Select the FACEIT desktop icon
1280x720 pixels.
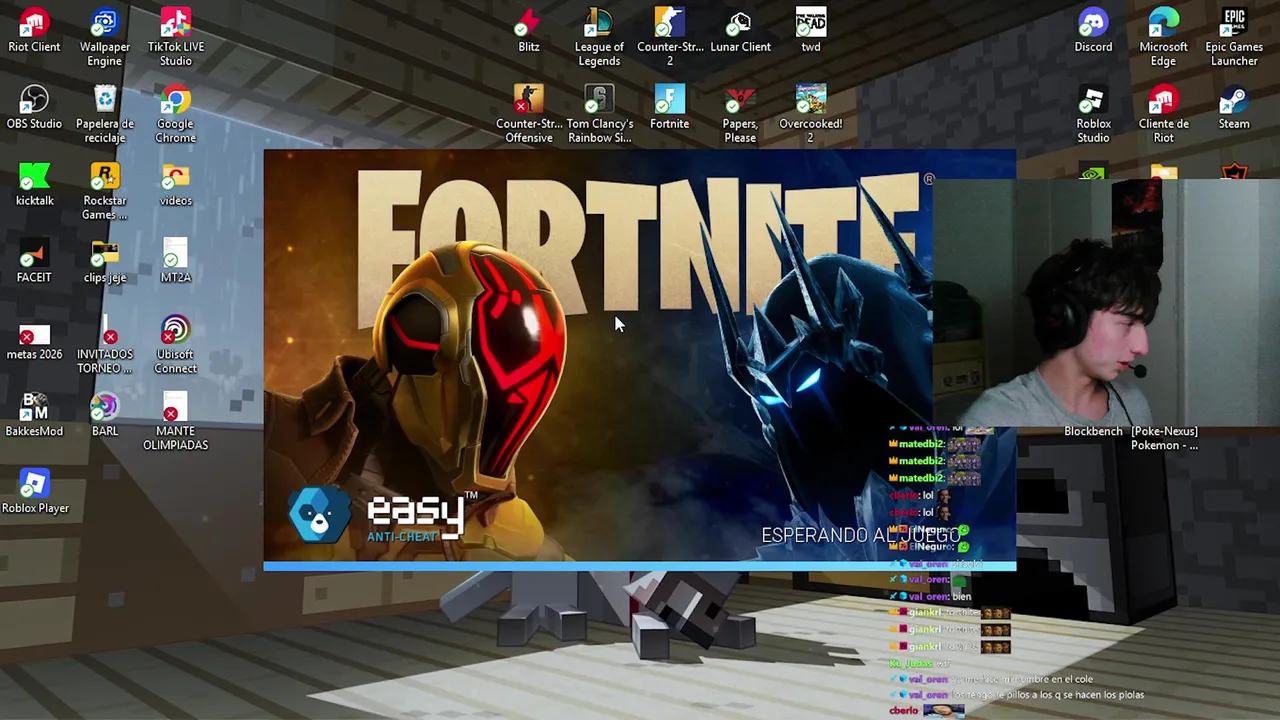(x=34, y=262)
